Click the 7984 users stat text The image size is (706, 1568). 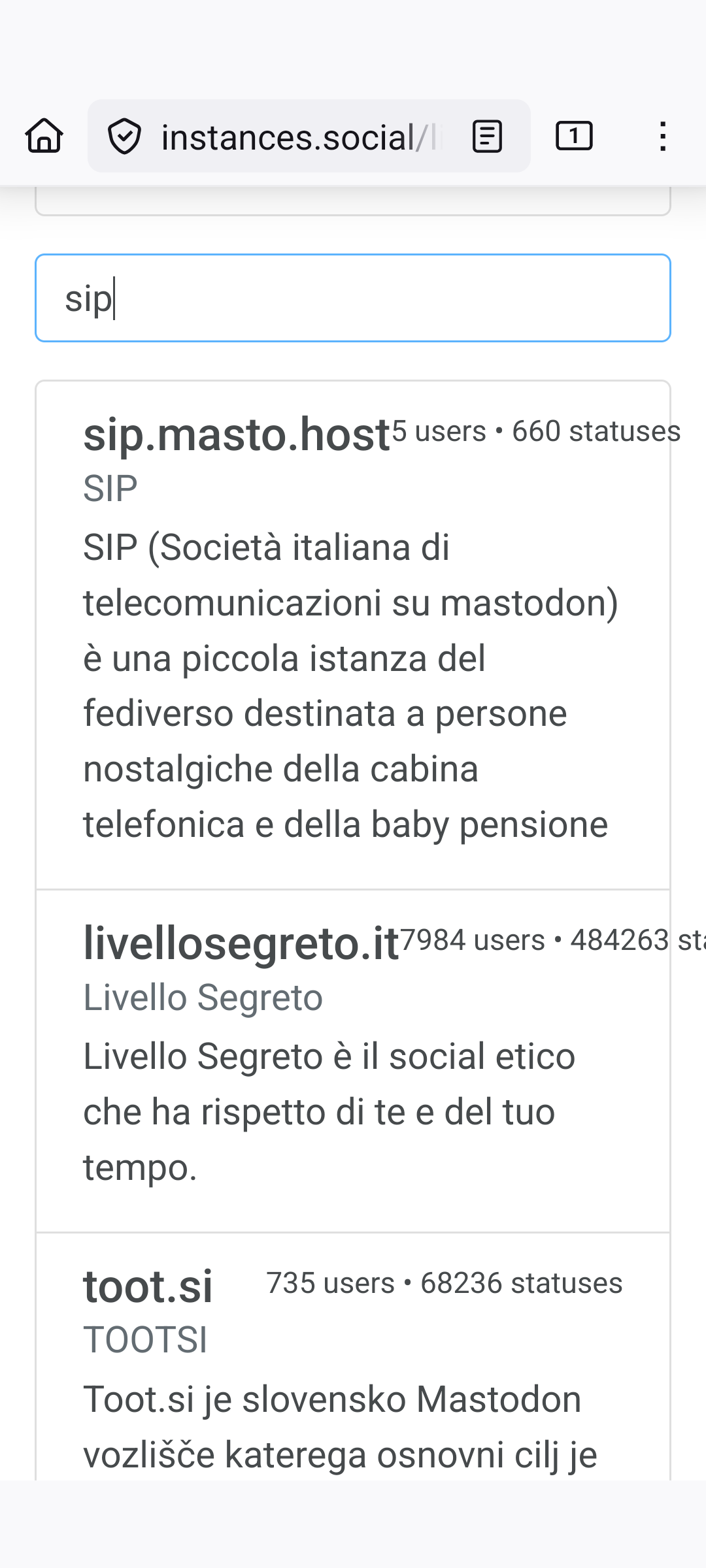click(472, 940)
